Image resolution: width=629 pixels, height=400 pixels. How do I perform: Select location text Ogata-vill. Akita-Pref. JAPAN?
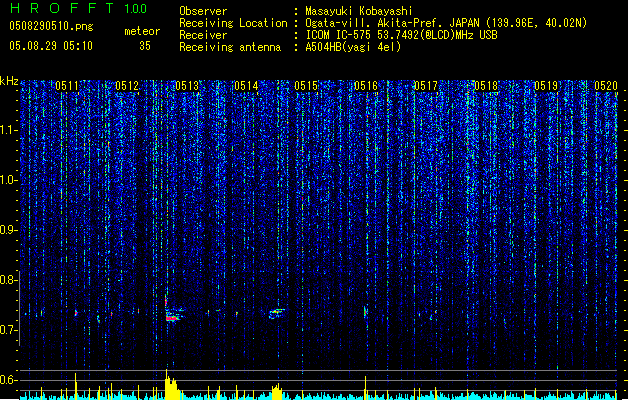pyautogui.click(x=392, y=23)
